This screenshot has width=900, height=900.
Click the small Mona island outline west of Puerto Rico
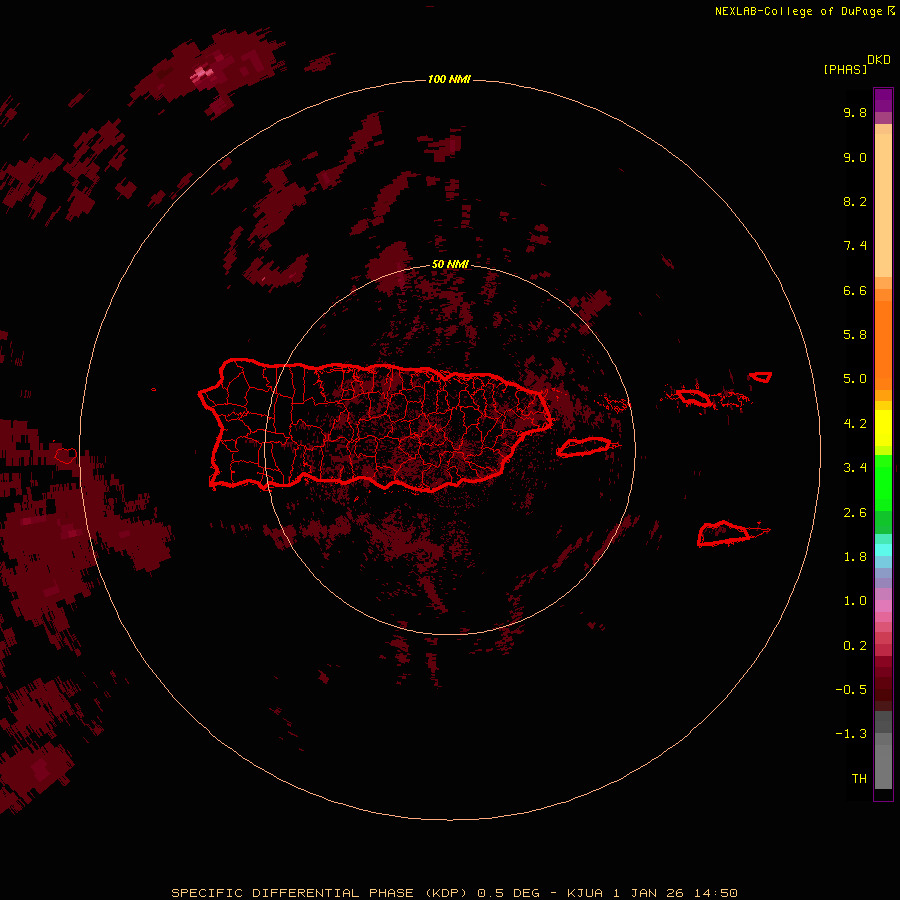tap(66, 456)
